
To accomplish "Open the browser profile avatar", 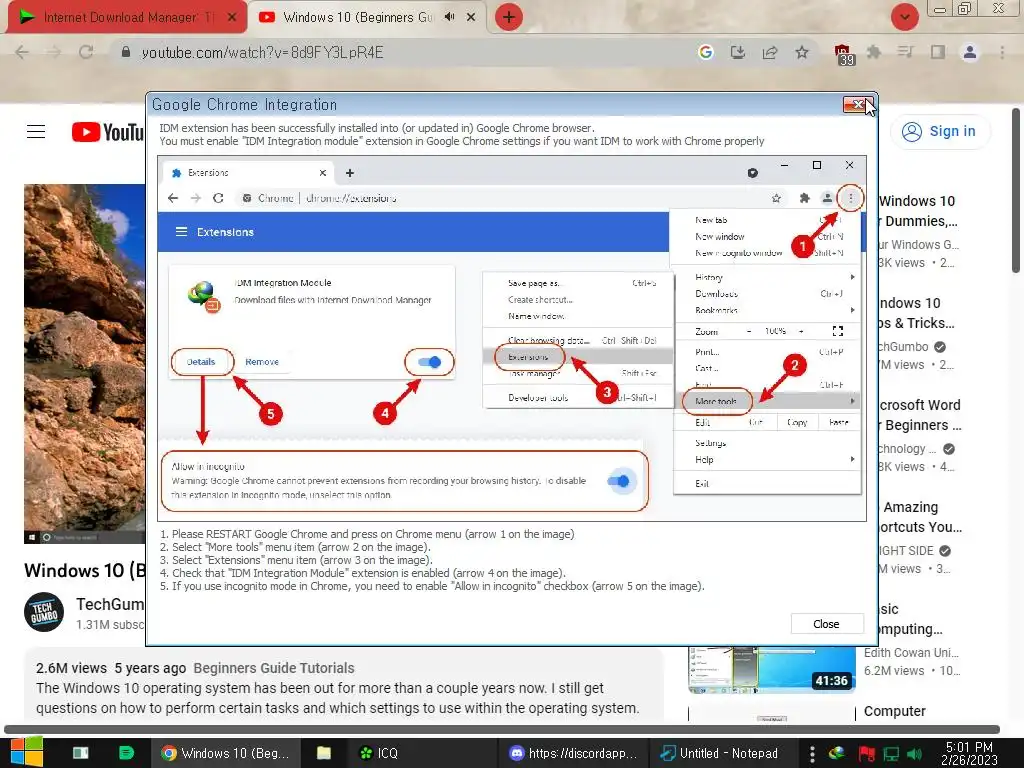I will [970, 52].
